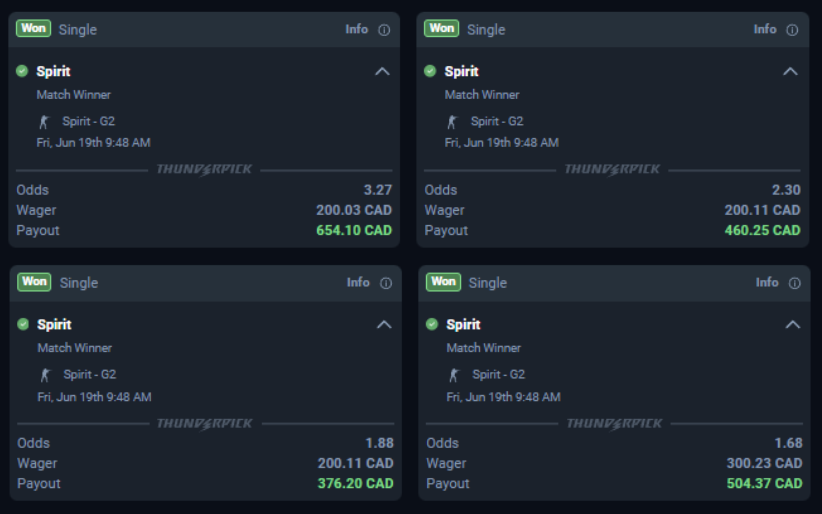Click Counter-Strike game icon on 376.20 CAD payout bet

46,375
